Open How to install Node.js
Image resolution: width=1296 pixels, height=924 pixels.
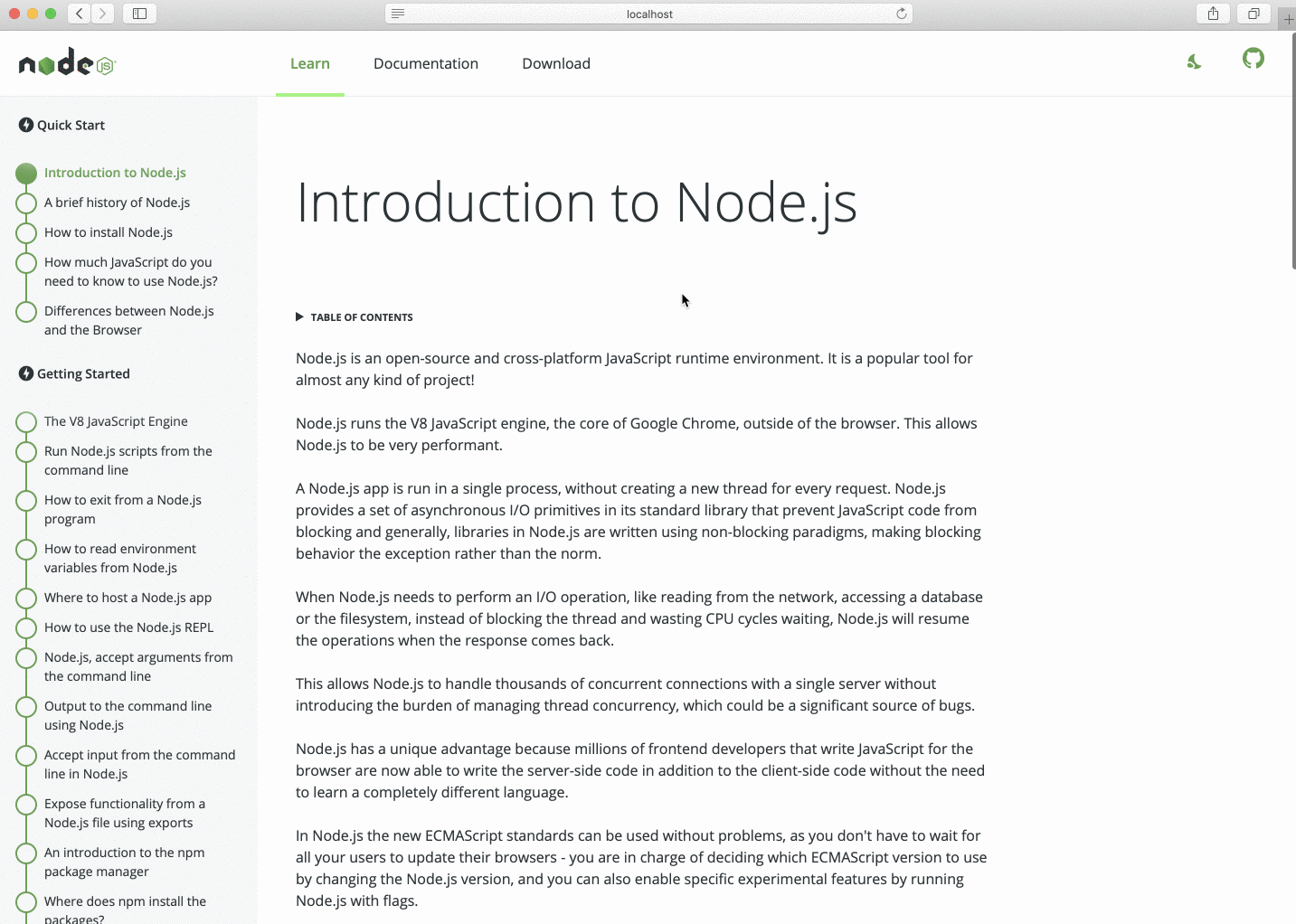pos(109,232)
